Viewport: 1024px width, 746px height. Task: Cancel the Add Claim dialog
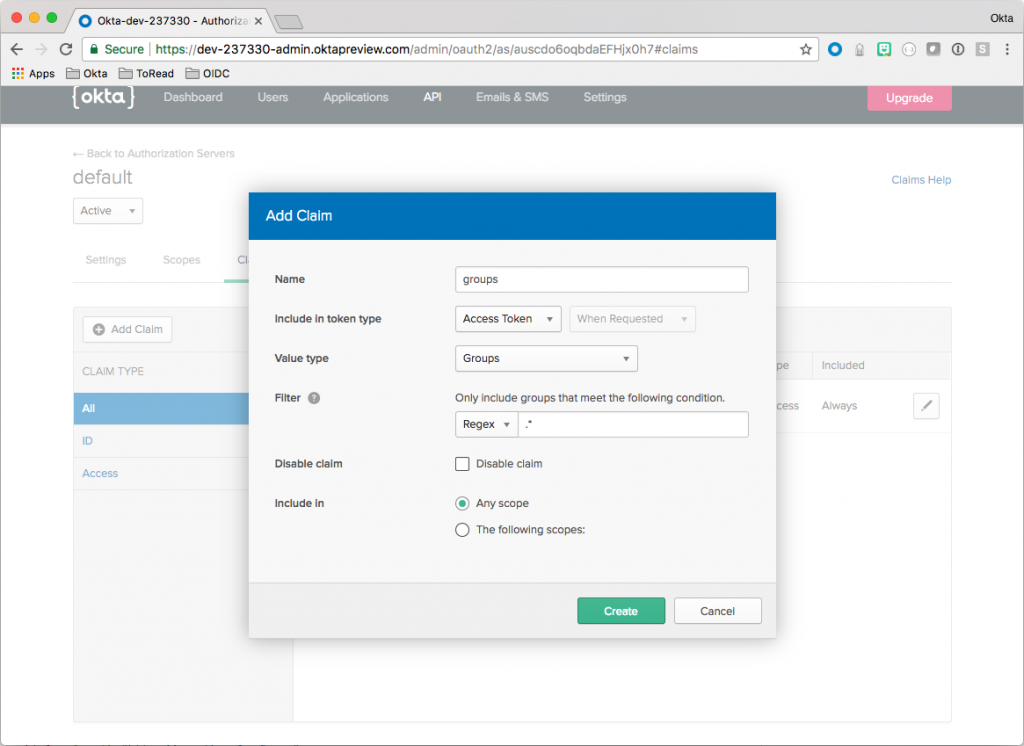(x=718, y=611)
